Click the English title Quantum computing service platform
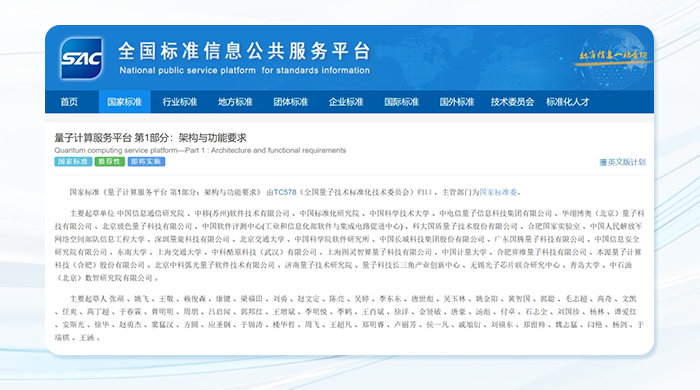Viewport: 700px width, 390px height. tap(200, 150)
